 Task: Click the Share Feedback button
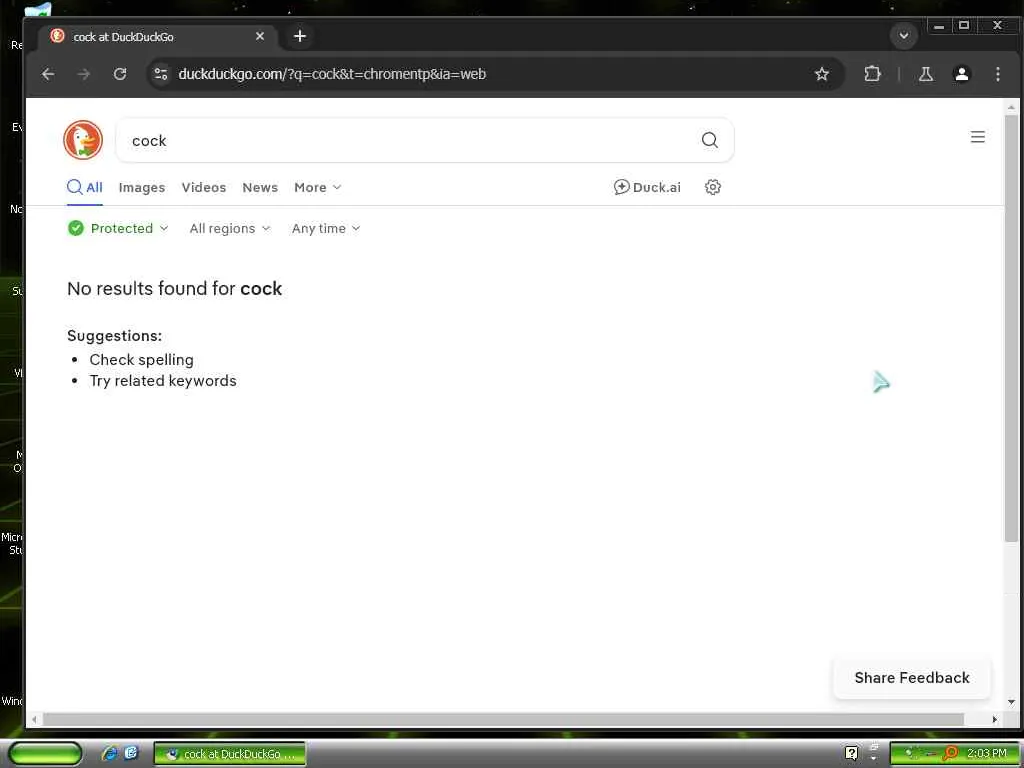[912, 678]
